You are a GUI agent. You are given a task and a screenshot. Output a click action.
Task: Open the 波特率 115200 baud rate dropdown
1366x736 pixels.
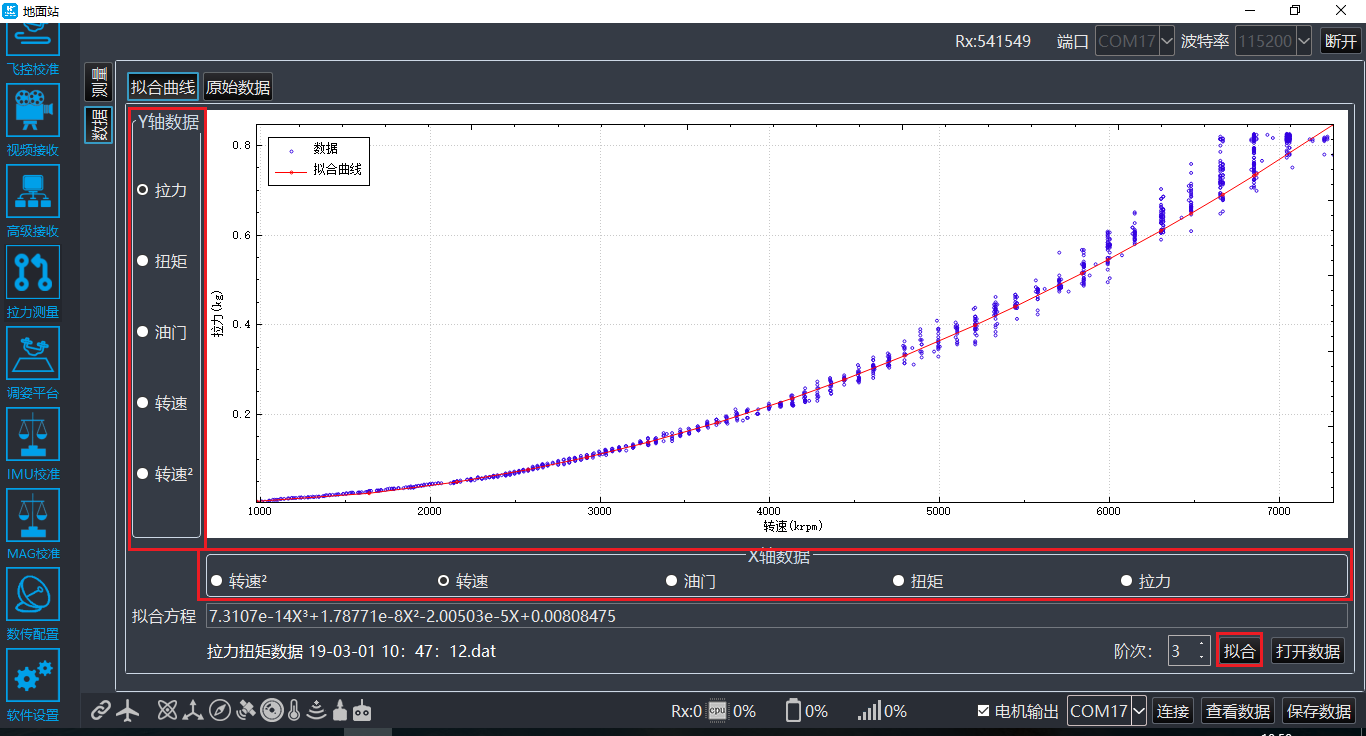[1274, 42]
